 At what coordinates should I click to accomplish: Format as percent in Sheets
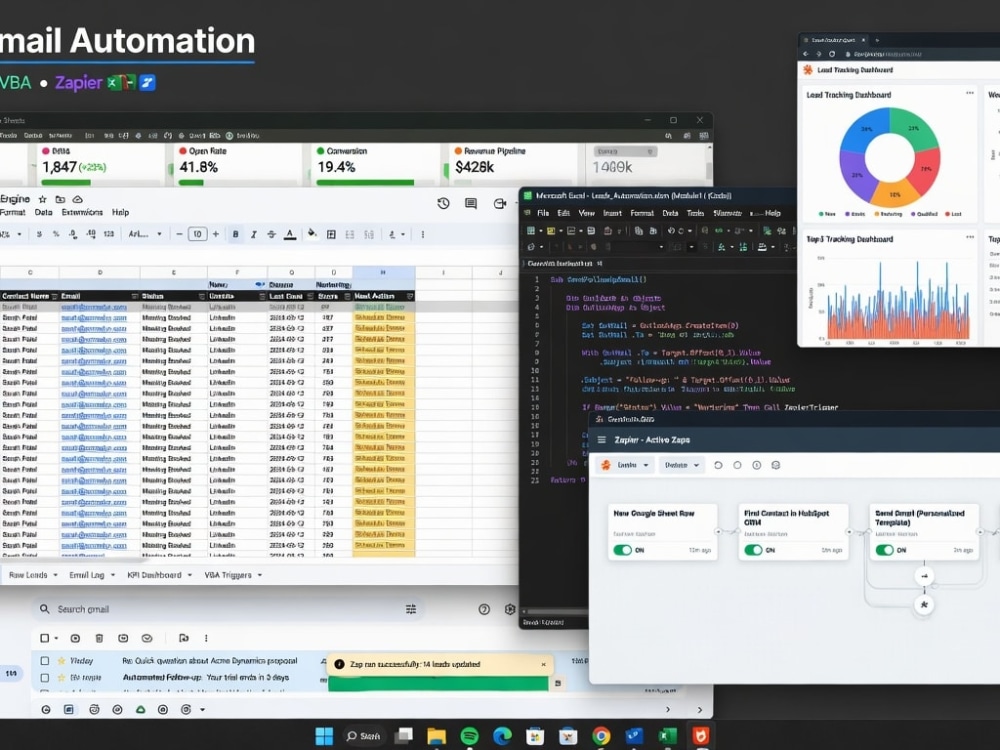pos(56,235)
